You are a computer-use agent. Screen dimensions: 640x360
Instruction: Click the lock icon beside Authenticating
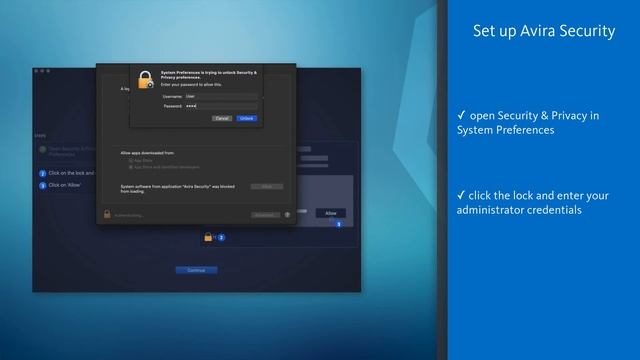click(107, 214)
